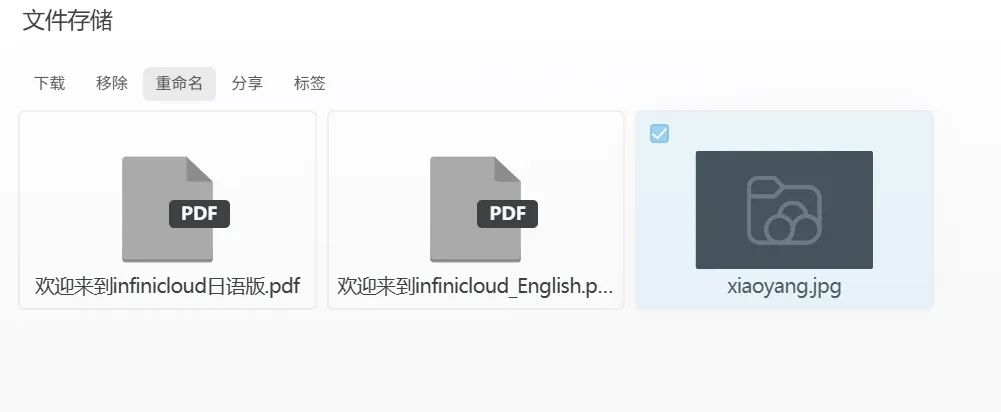
Task: Click the xiaoyang.jpg file name label
Action: pyautogui.click(x=784, y=287)
